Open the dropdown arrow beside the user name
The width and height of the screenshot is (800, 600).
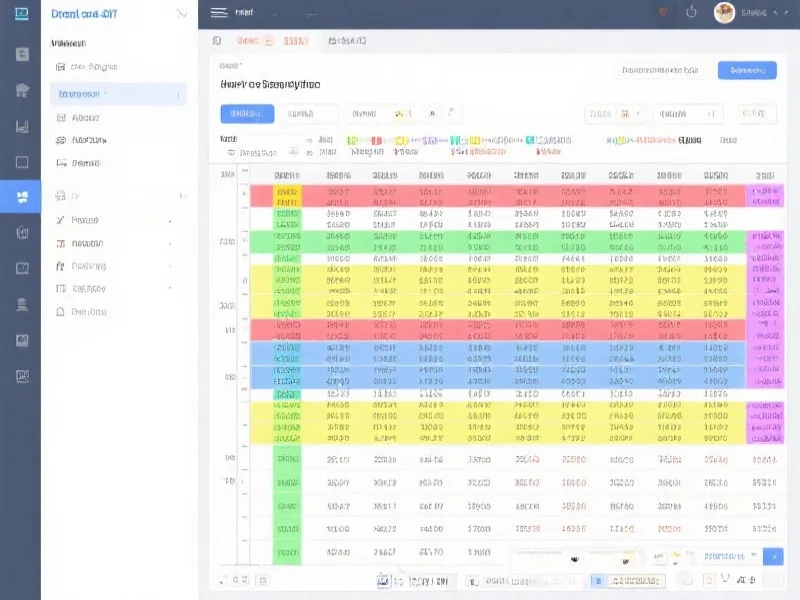pos(776,13)
